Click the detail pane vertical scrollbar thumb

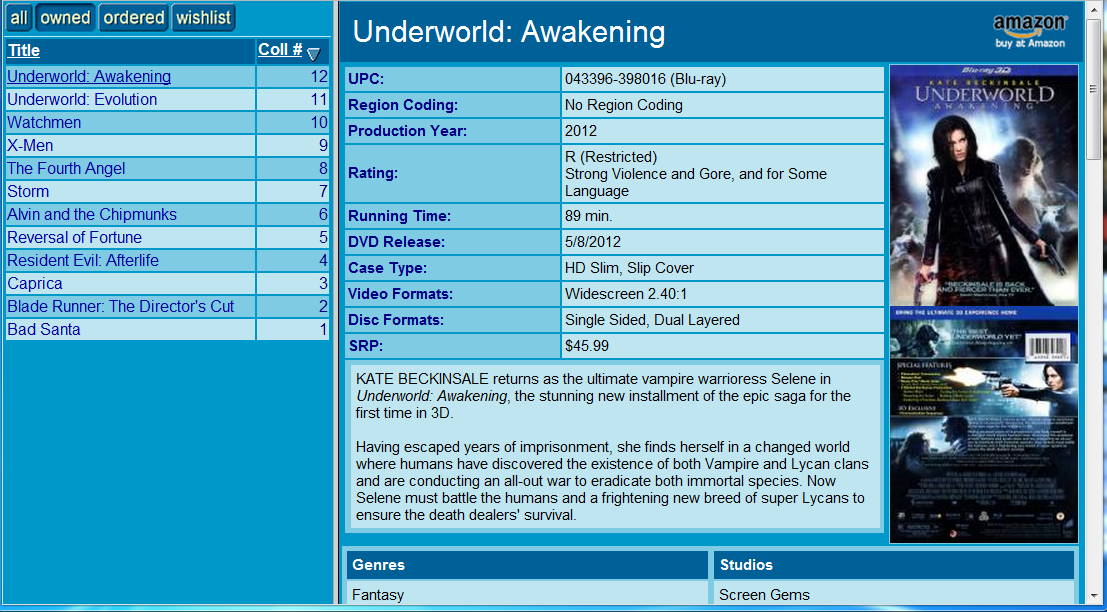click(x=1094, y=88)
